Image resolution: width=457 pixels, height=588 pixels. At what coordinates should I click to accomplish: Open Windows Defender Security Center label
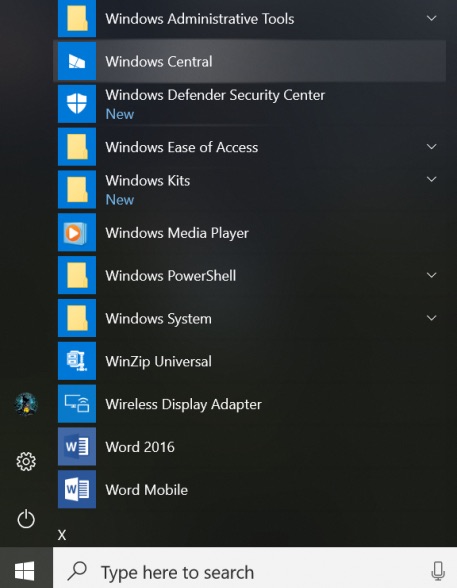(x=215, y=95)
